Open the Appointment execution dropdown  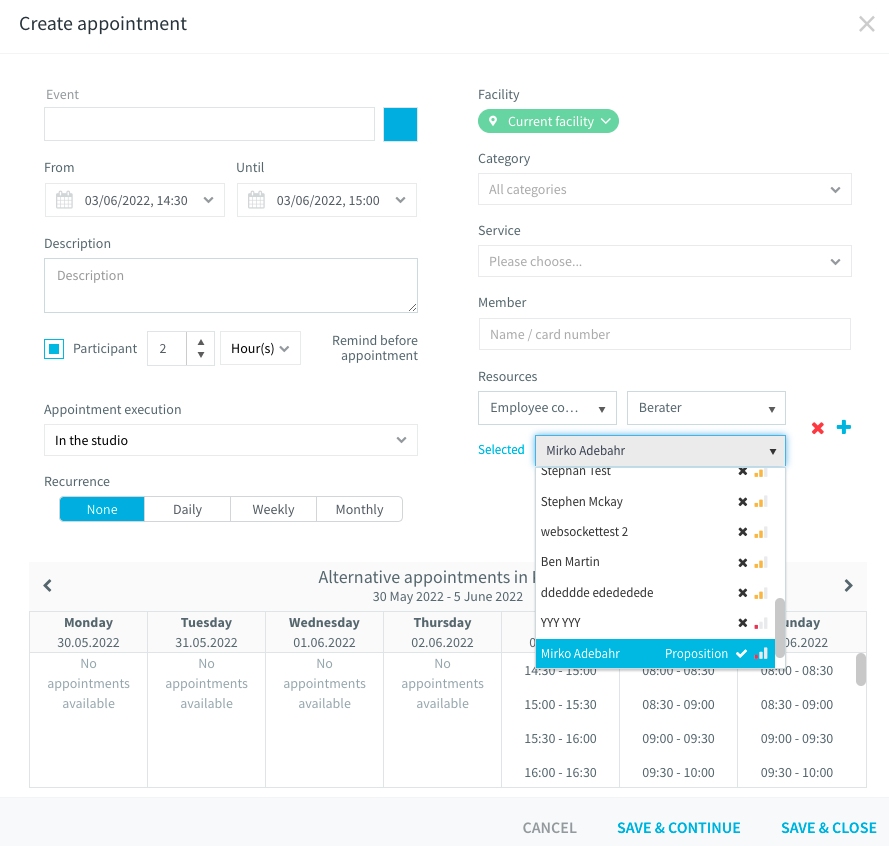(231, 440)
